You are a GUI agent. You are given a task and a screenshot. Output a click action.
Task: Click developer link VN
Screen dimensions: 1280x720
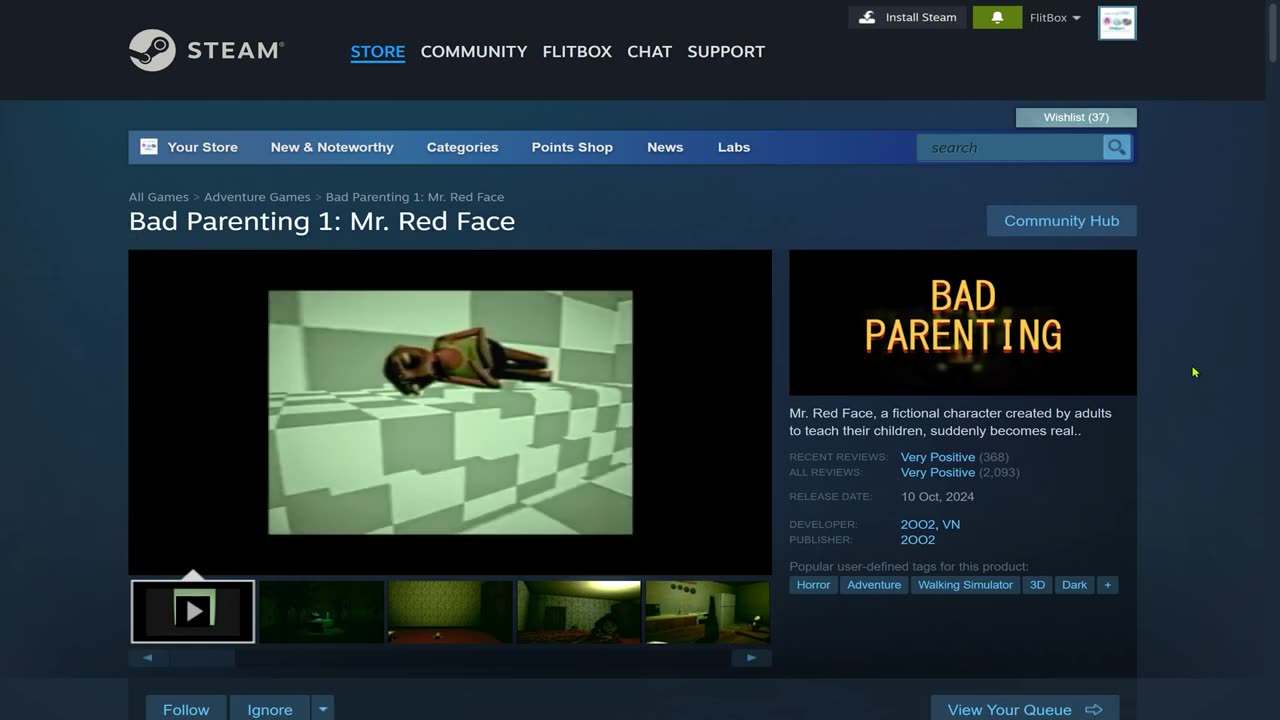[951, 524]
